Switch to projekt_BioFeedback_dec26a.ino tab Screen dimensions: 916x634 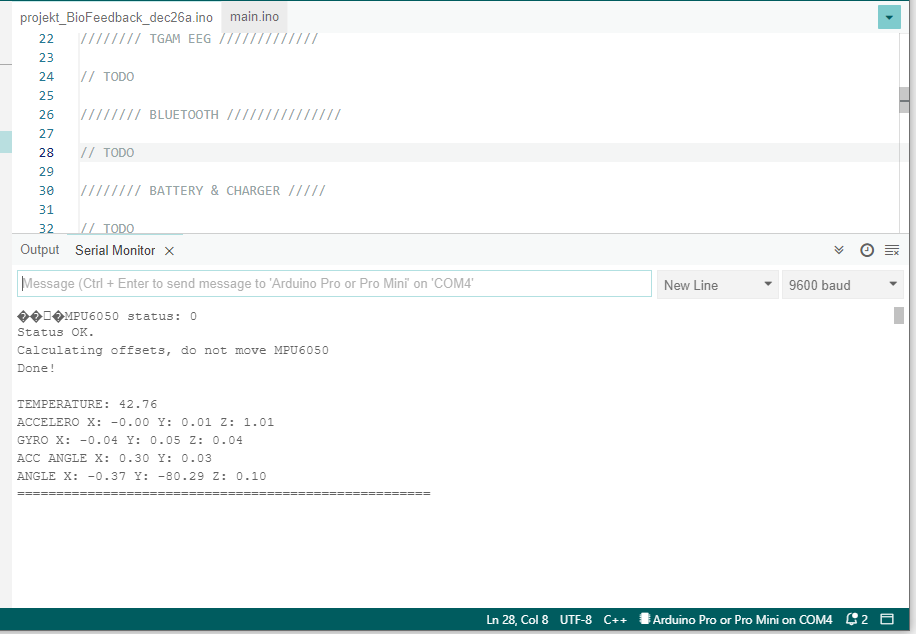pyautogui.click(x=114, y=18)
